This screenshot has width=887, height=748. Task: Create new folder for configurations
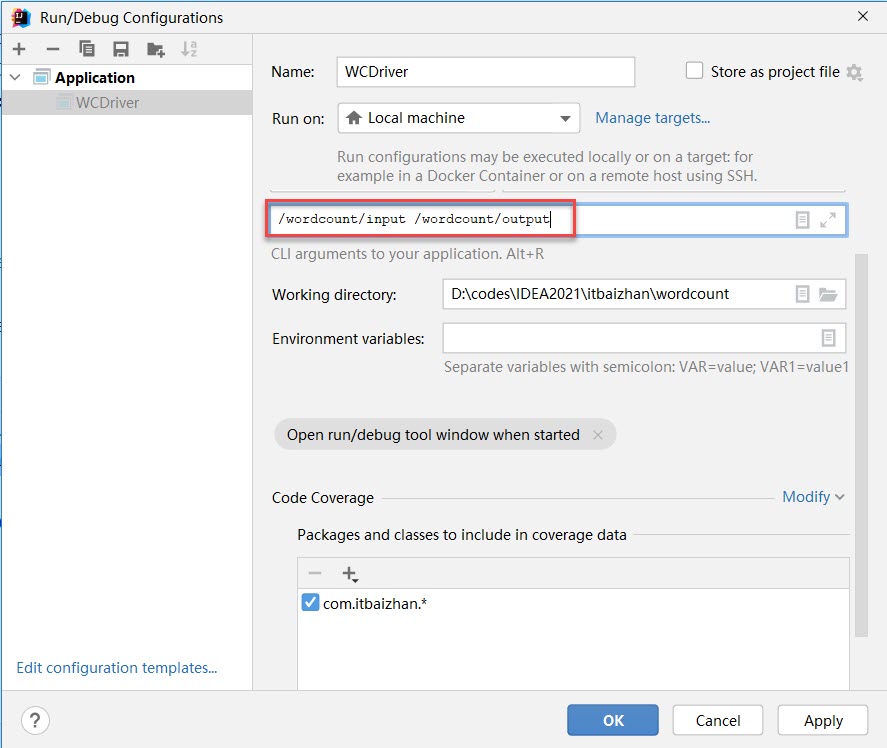[x=156, y=49]
